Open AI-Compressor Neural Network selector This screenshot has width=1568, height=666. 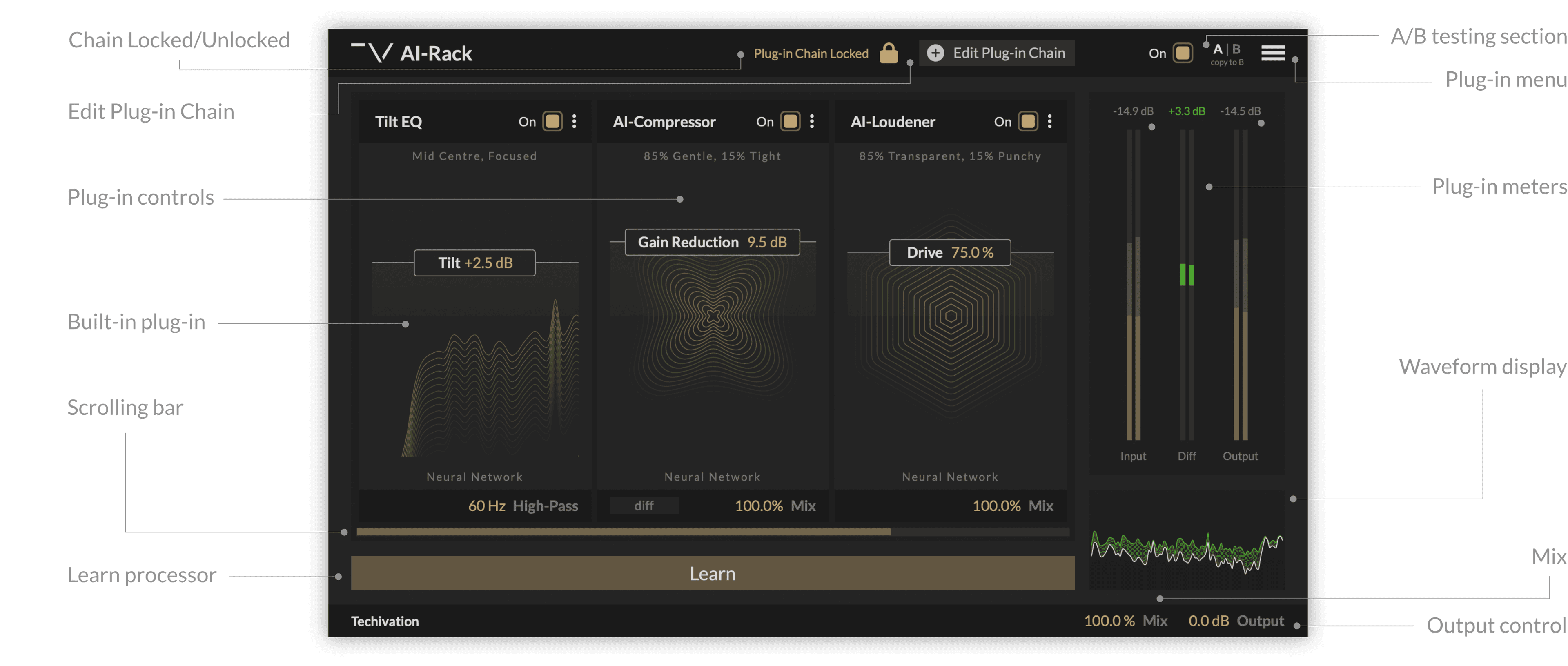712,477
